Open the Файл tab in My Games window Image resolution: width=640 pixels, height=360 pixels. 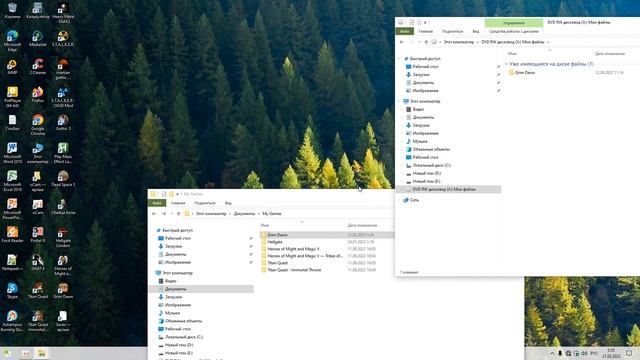[x=157, y=203]
